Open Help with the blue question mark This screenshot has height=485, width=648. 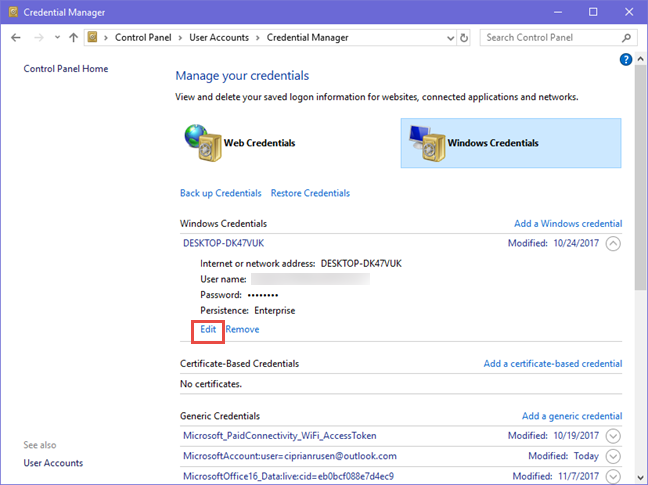[626, 59]
